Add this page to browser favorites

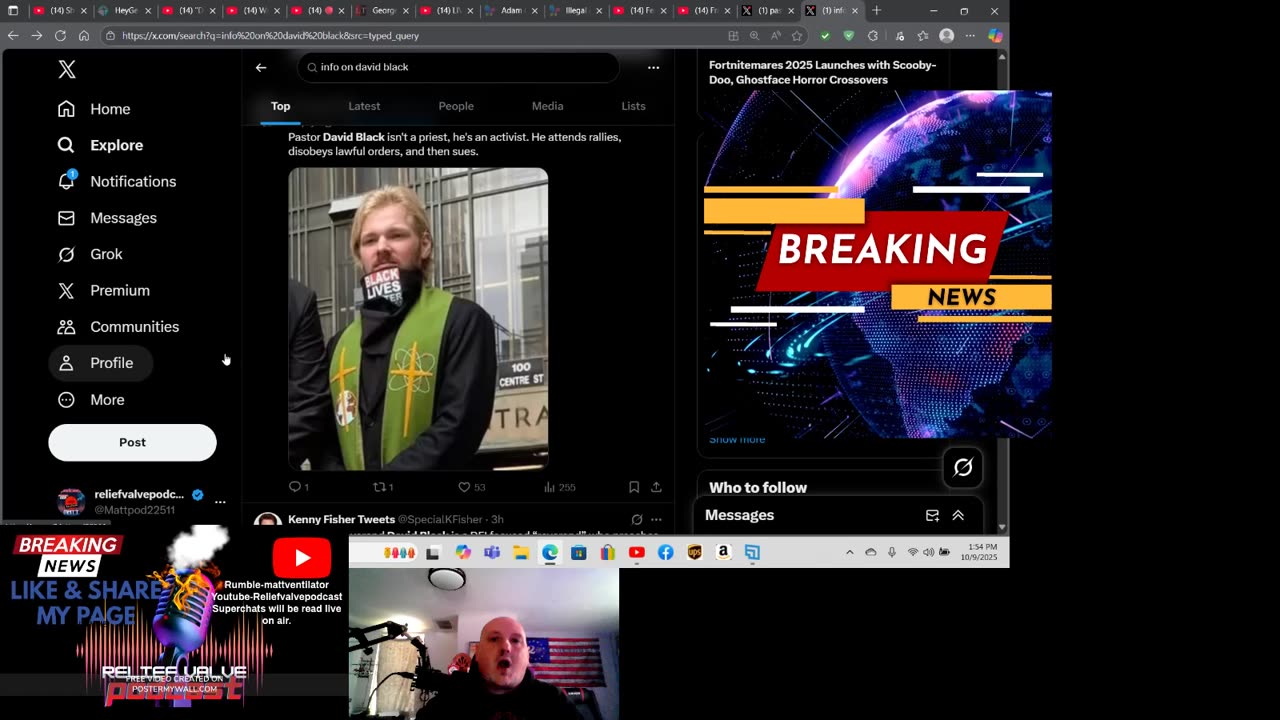(797, 36)
